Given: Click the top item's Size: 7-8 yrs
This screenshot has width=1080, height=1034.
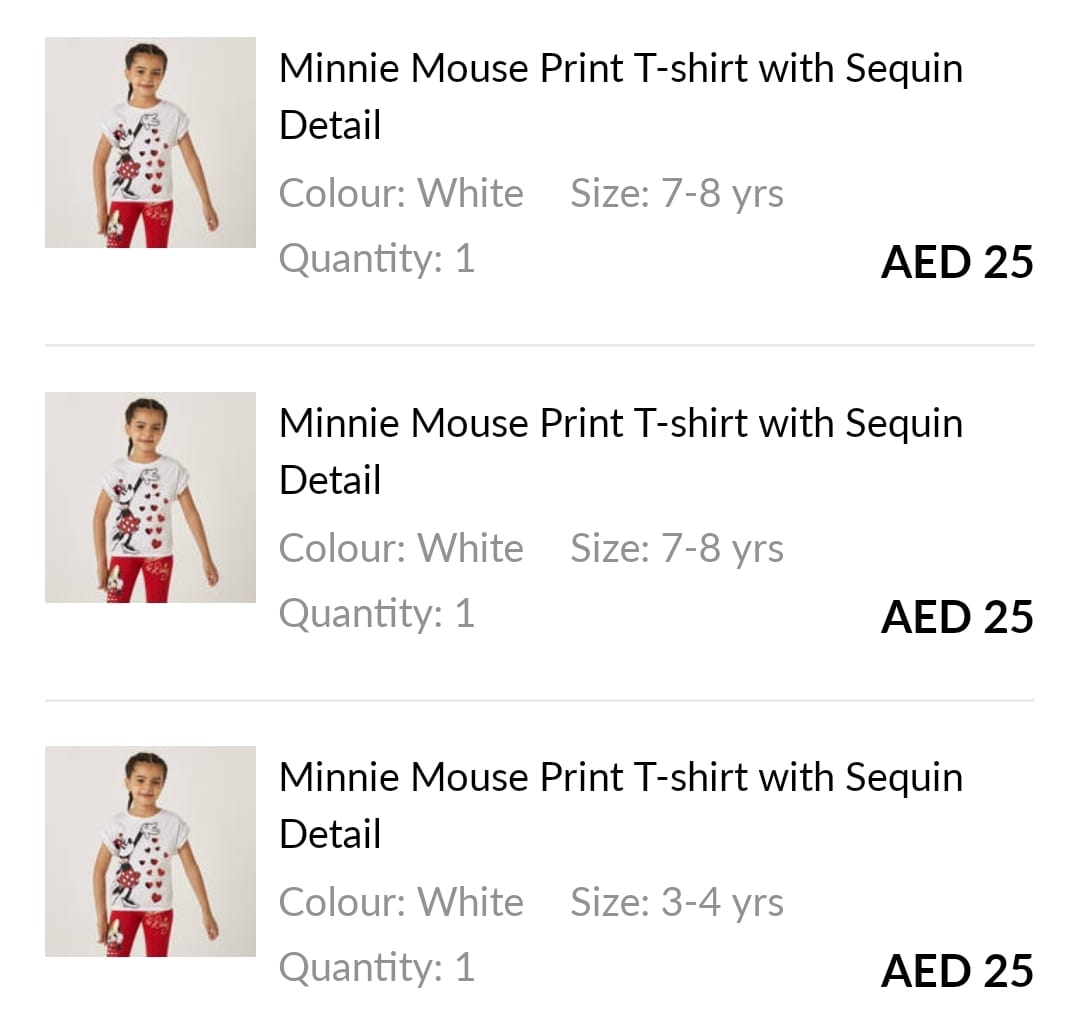Looking at the screenshot, I should click(x=677, y=193).
